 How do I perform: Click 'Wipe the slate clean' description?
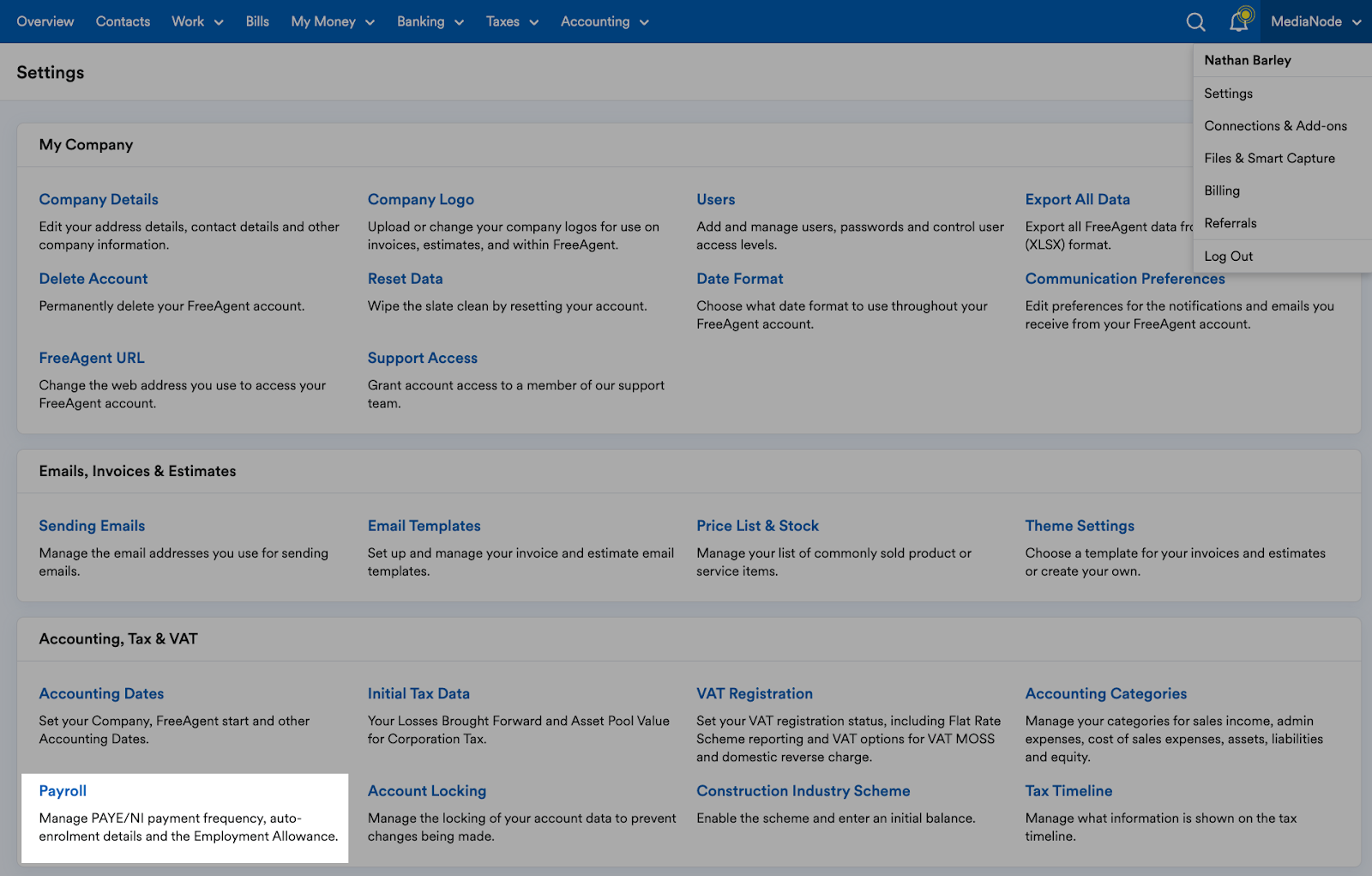tap(507, 306)
